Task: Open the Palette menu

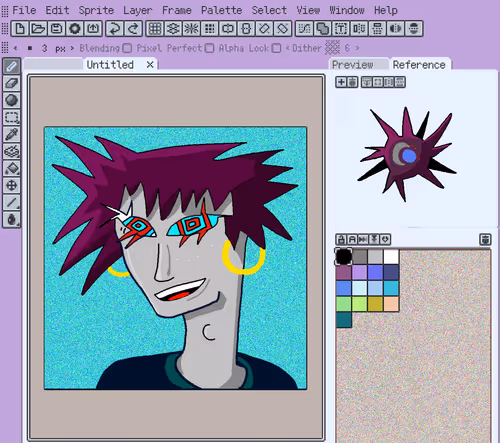Action: 222,10
